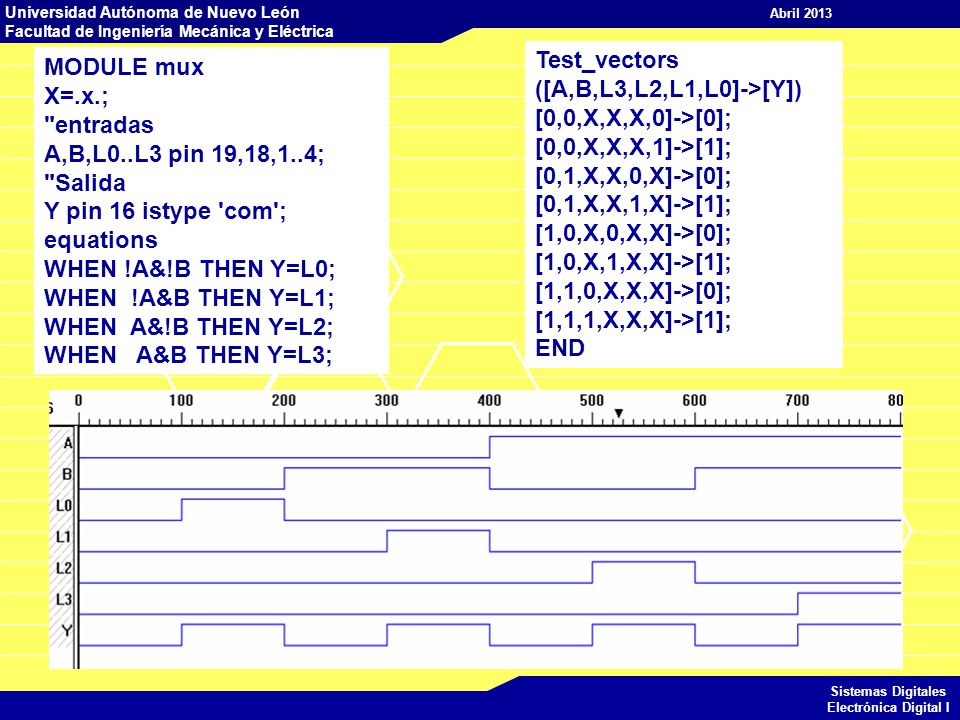Click the 0 label on time ruler
This screenshot has width=960, height=720.
[x=78, y=401]
